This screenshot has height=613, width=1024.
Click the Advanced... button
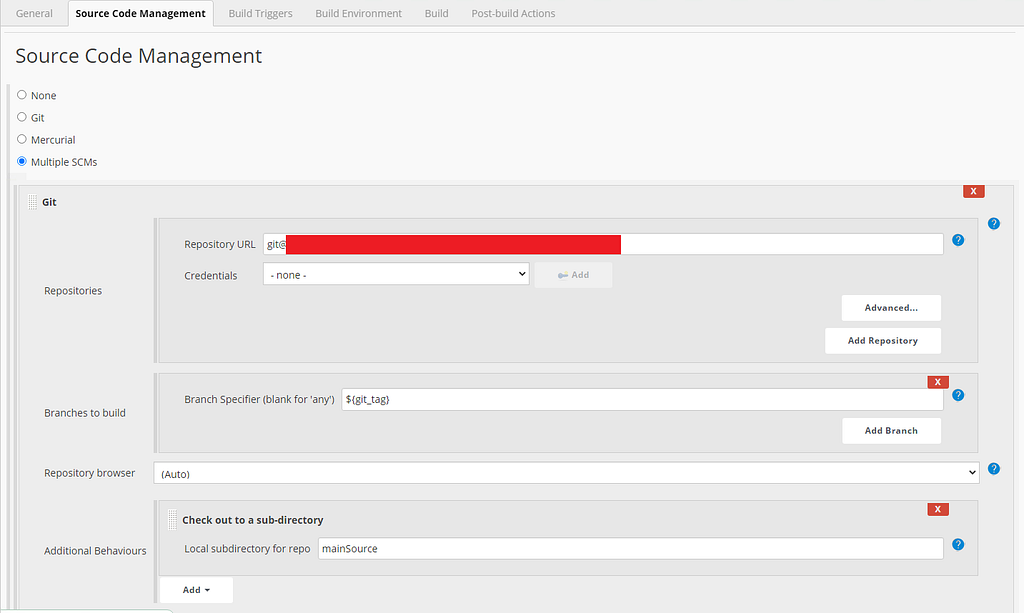point(891,307)
